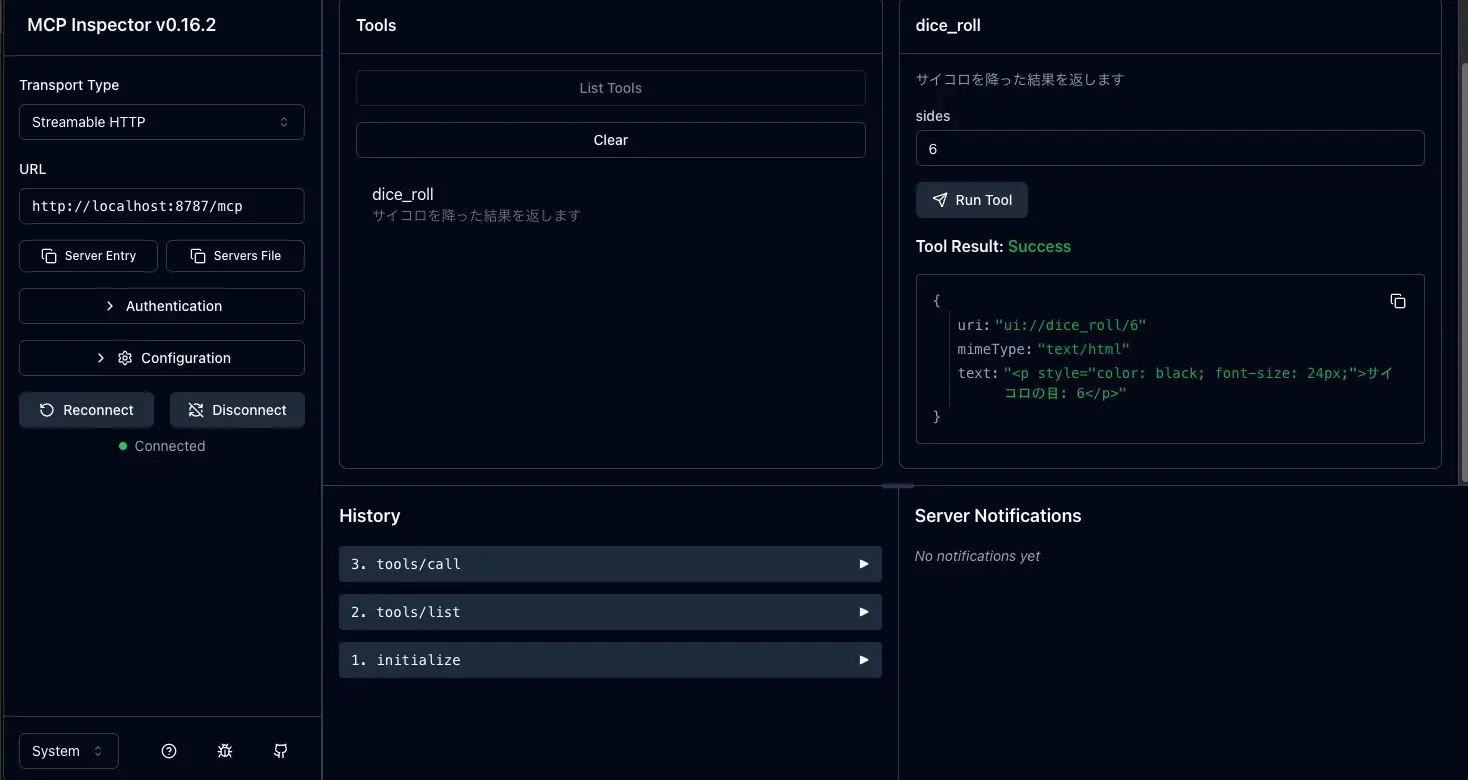Screen dimensions: 1468x780
Task: Click "No notifications yet" text
Action: click(977, 556)
